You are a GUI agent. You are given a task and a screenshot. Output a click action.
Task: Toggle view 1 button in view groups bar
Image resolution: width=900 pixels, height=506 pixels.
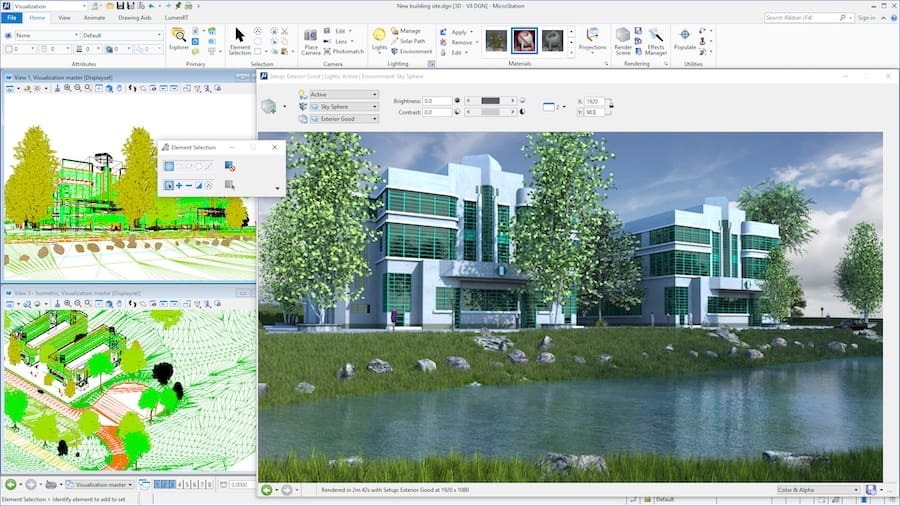(x=157, y=485)
